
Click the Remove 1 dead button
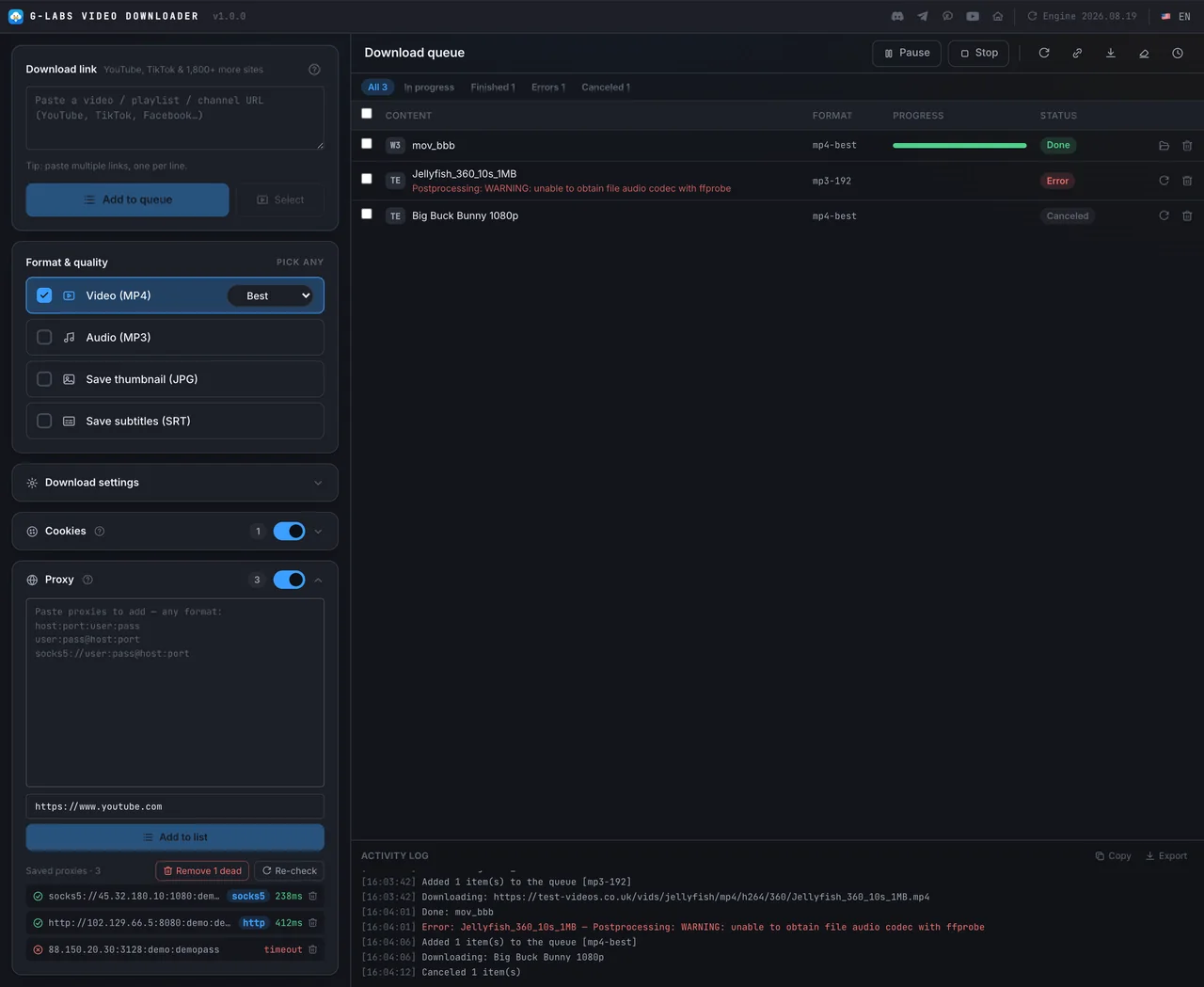pyautogui.click(x=203, y=871)
